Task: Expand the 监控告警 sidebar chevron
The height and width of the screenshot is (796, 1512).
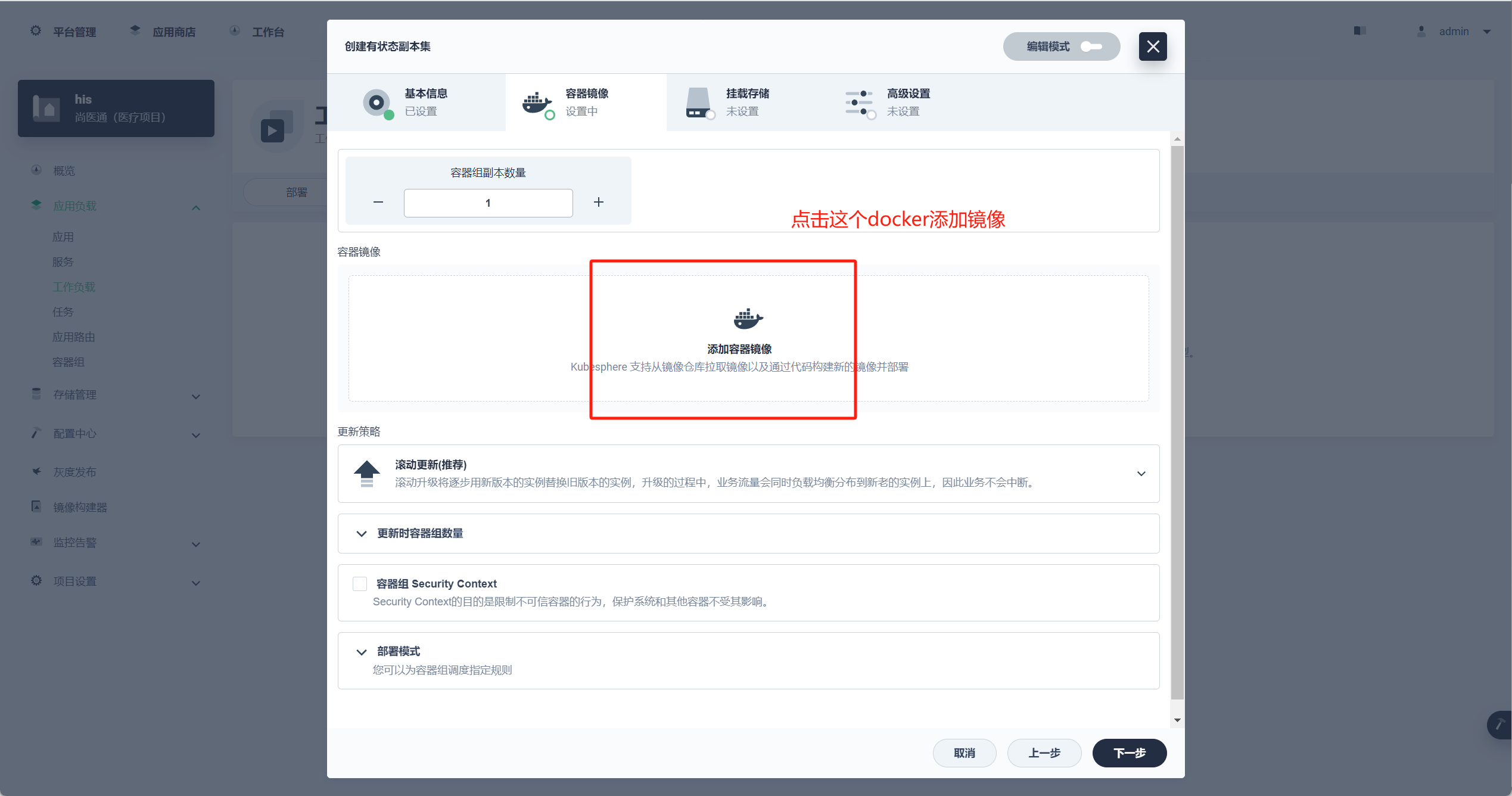Action: pos(196,545)
